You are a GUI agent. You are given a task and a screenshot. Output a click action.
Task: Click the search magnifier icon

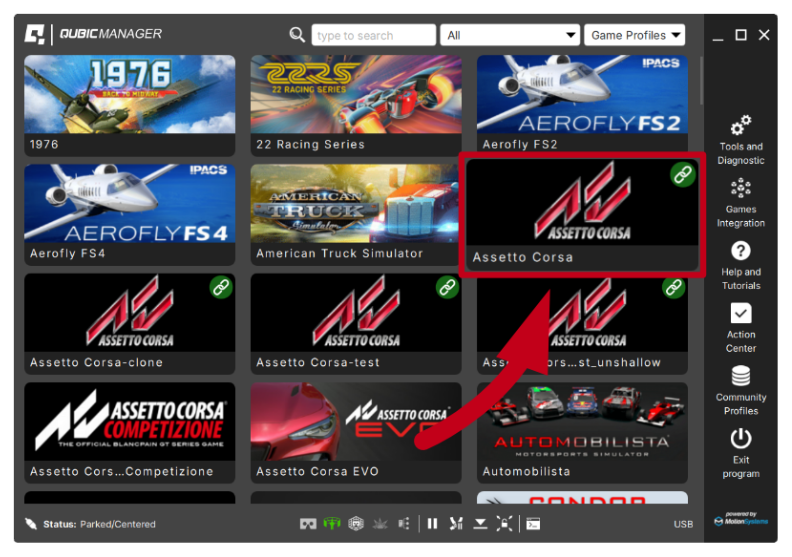297,35
